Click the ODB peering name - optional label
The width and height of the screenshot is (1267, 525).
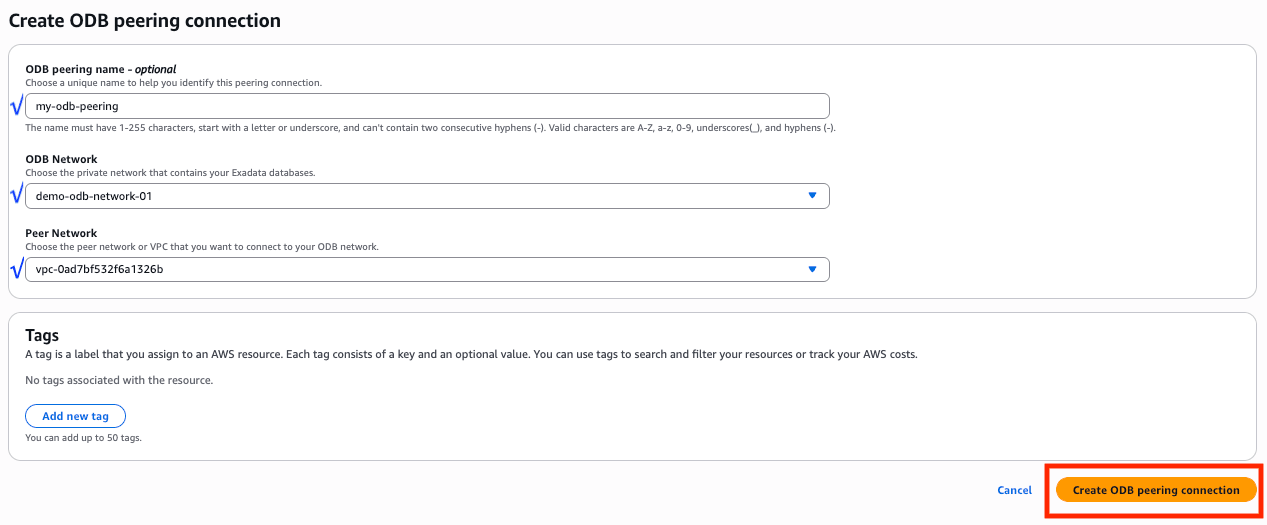(100, 69)
